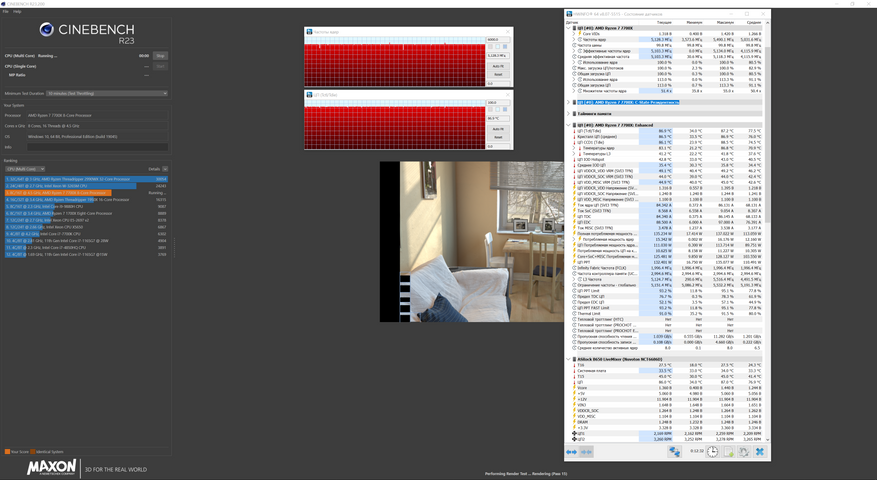Click Reset in ЦП (Tctl/Tdie) graph window
This screenshot has width=877, height=480.
pyautogui.click(x=498, y=137)
